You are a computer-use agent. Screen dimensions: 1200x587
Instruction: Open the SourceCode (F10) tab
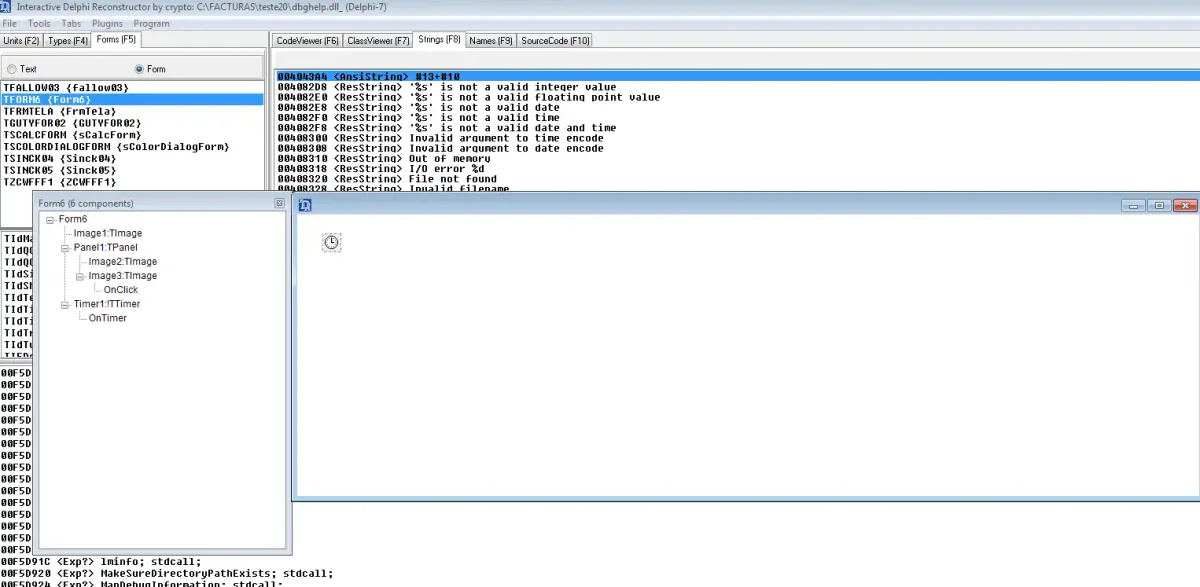[556, 41]
